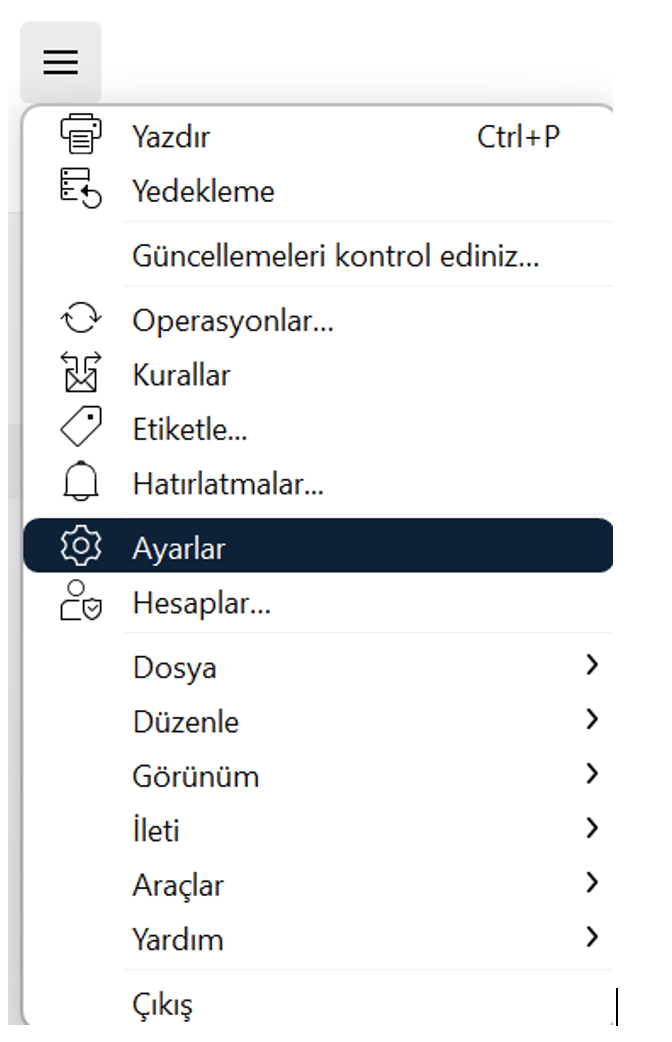Expand the Görünüm submenu chevron
The image size is (672, 1042).
[x=592, y=774]
